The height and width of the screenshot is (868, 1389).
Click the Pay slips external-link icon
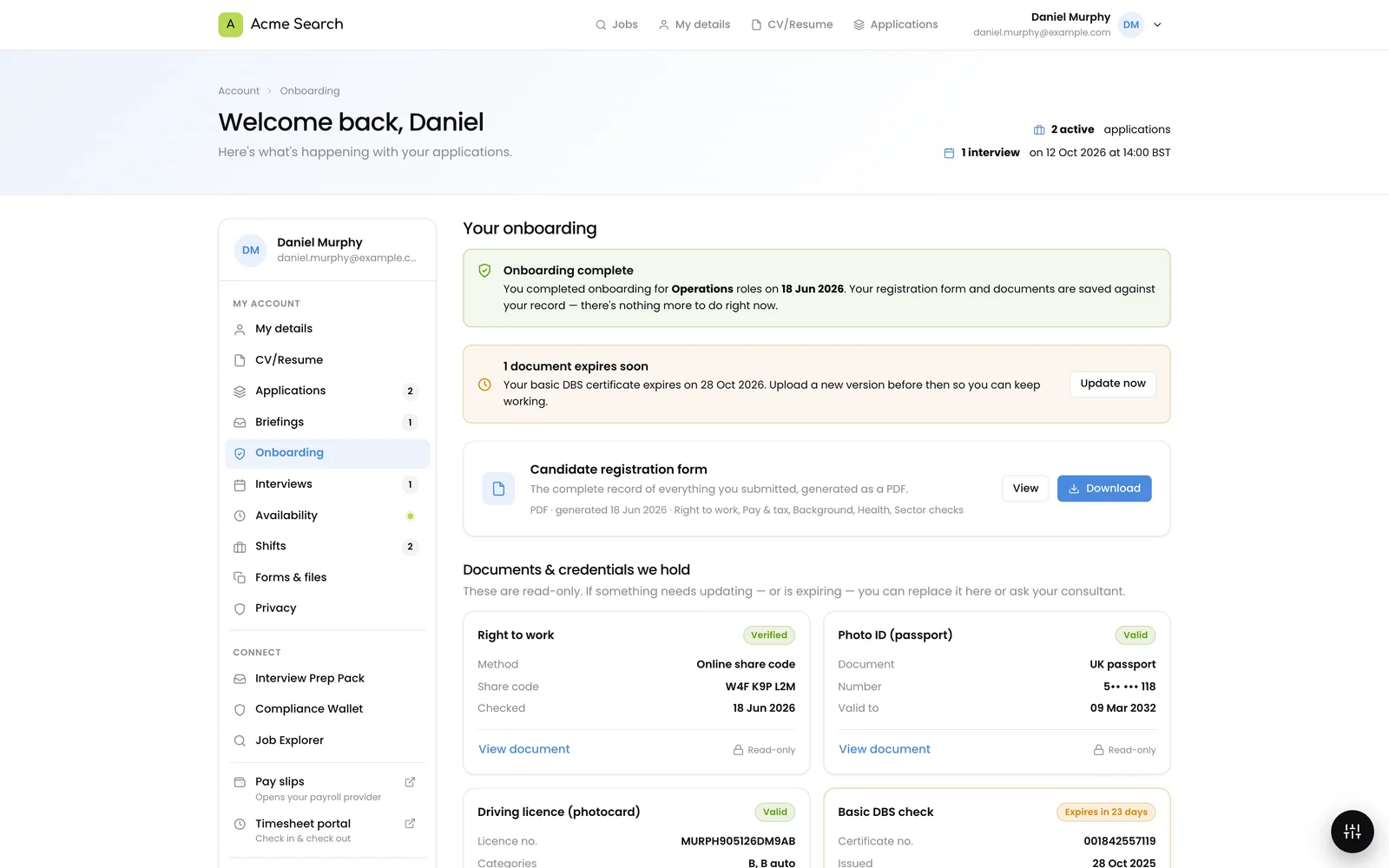click(x=410, y=782)
